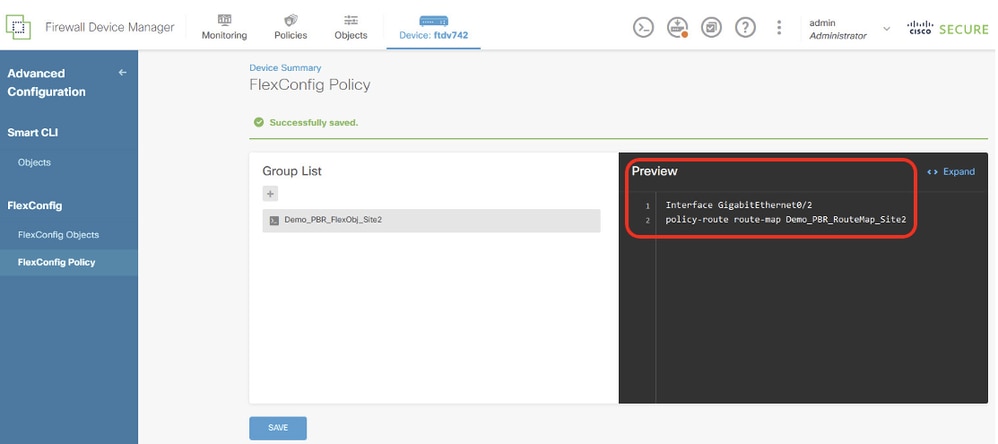998x444 pixels.
Task: Click the FlexConfig sidebar heading
Action: pyautogui.click(x=34, y=205)
